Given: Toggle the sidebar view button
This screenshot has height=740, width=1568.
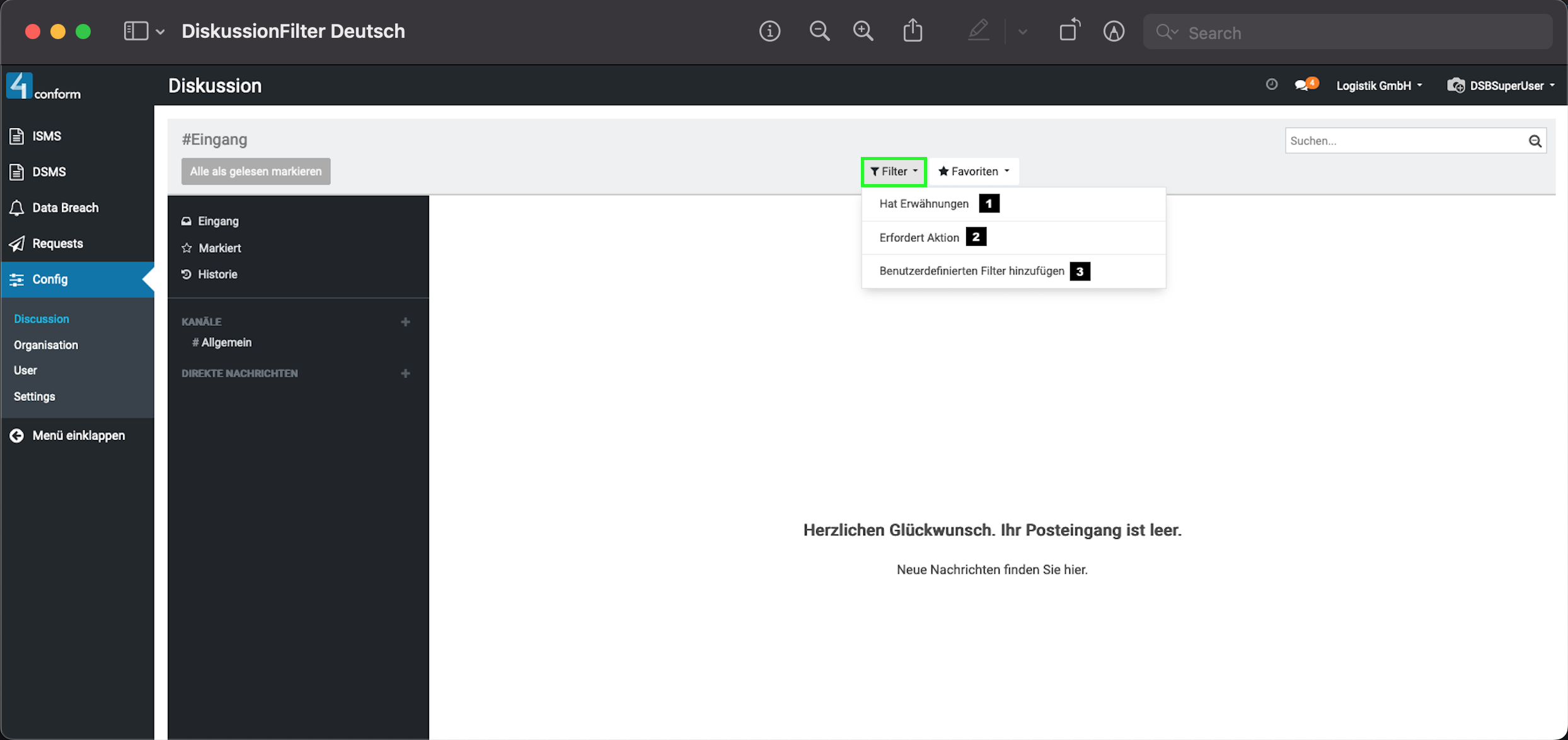Looking at the screenshot, I should point(135,31).
